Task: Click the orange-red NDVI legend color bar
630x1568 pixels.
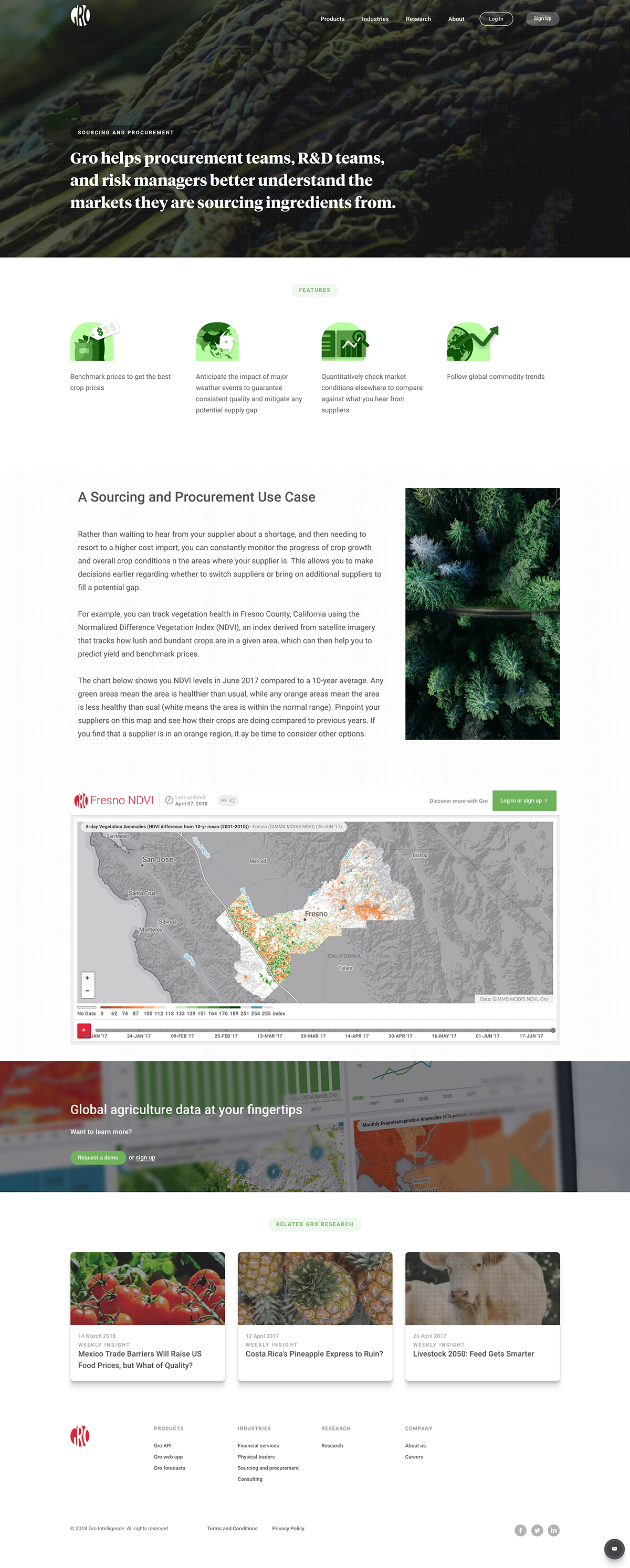Action: pos(133,1007)
